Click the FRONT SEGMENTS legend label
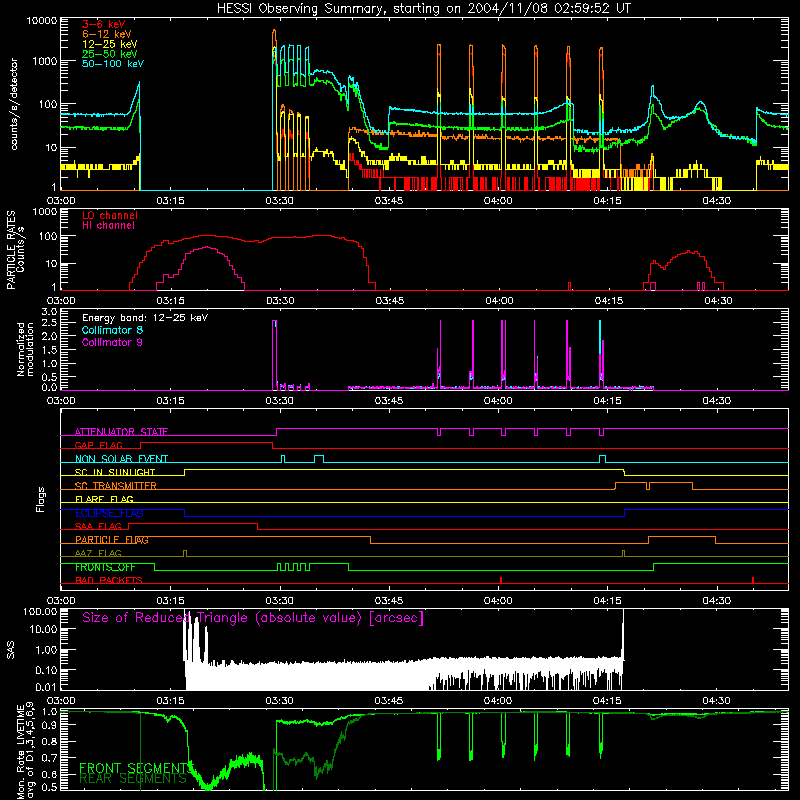The width and height of the screenshot is (800, 800). pos(135,768)
